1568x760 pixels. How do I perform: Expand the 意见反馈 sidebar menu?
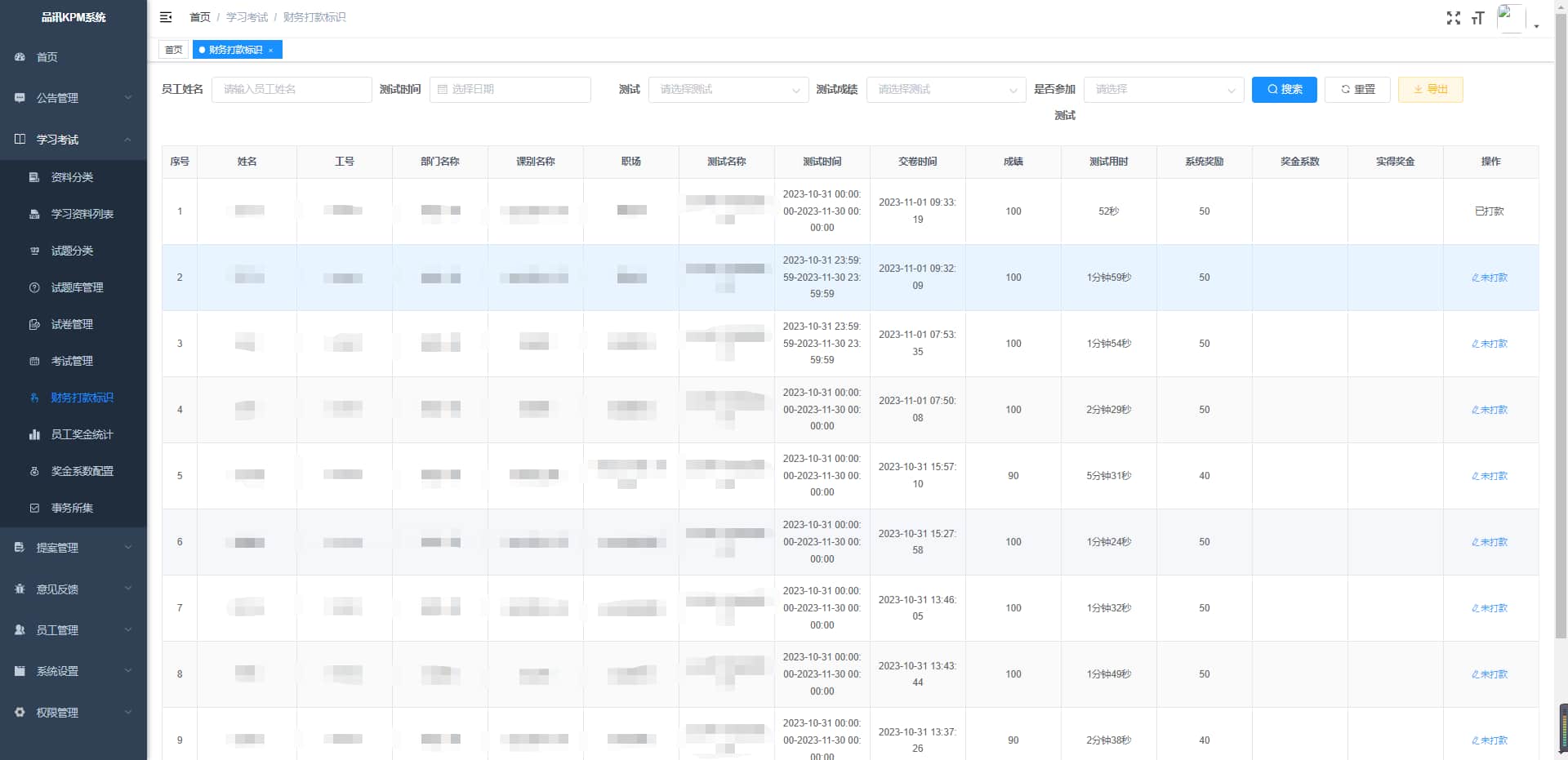(x=73, y=589)
